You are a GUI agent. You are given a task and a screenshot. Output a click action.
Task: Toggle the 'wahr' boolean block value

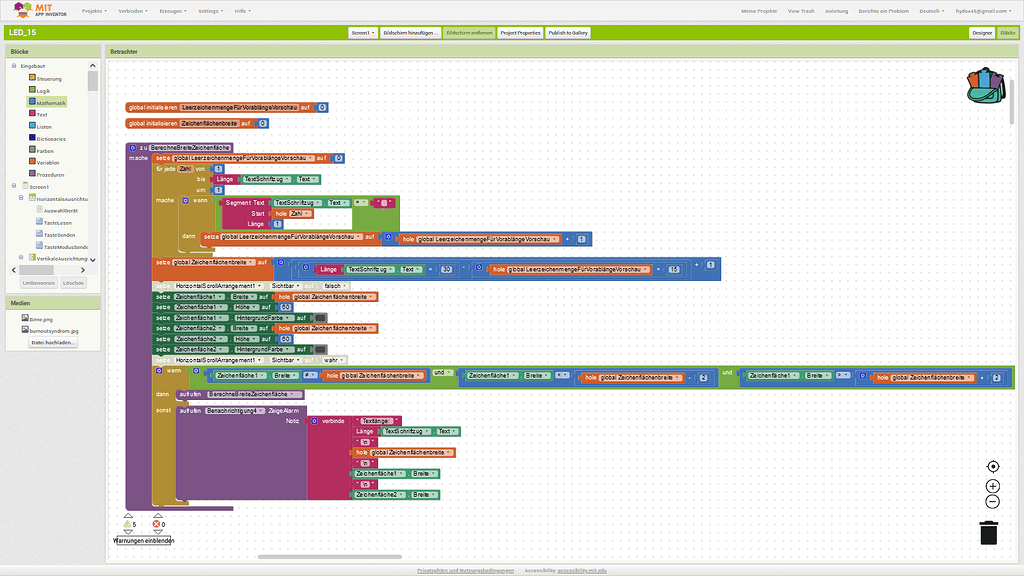(329, 359)
